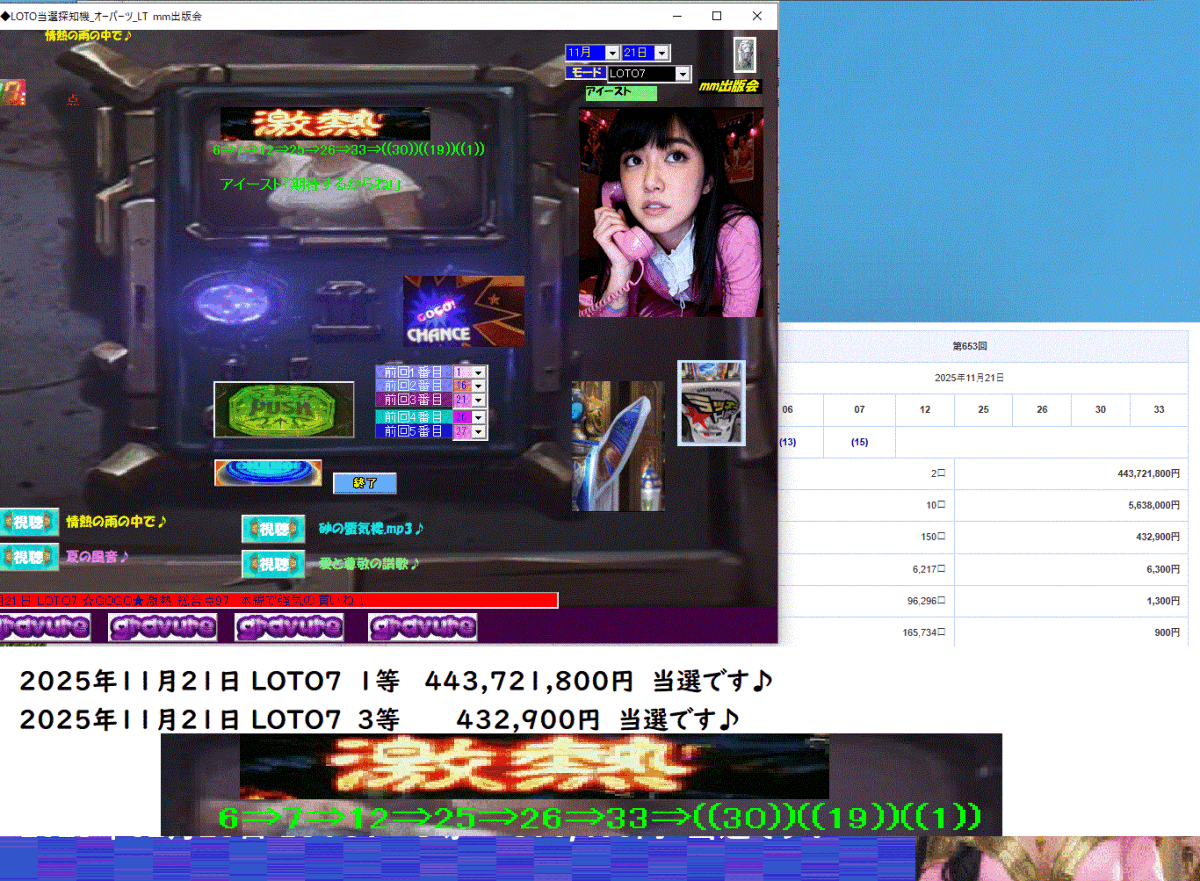Click the mascot emblem thumbnail image
Screen dimensions: 1200x881
[711, 403]
